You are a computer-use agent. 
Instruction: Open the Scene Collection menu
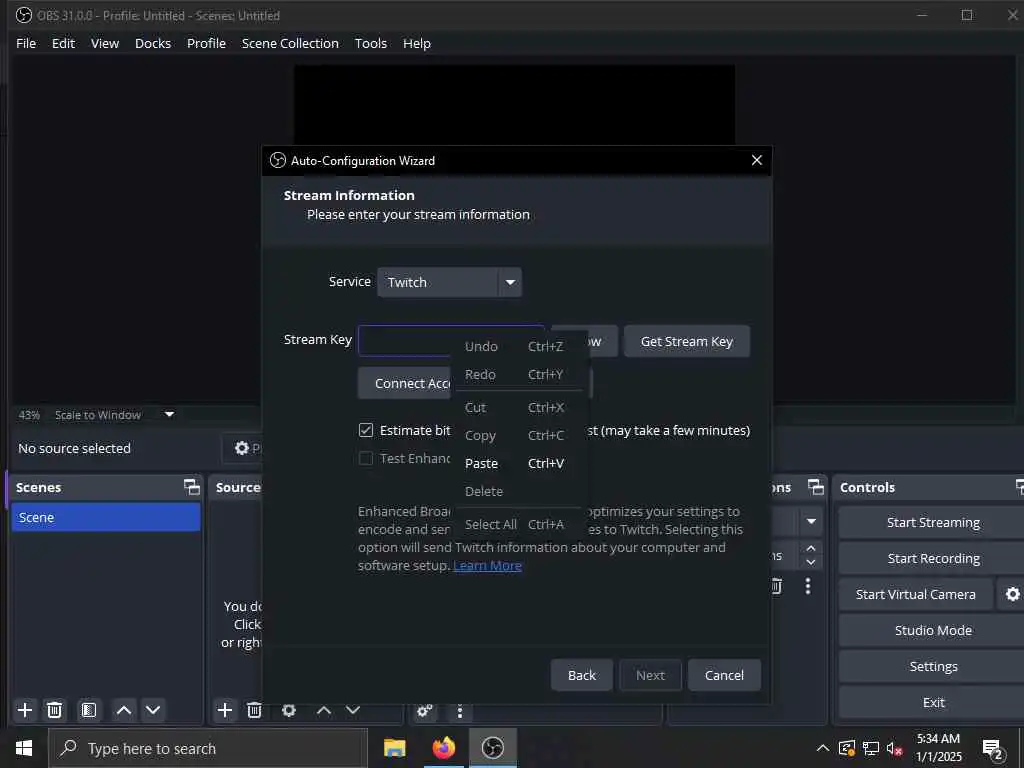[290, 43]
